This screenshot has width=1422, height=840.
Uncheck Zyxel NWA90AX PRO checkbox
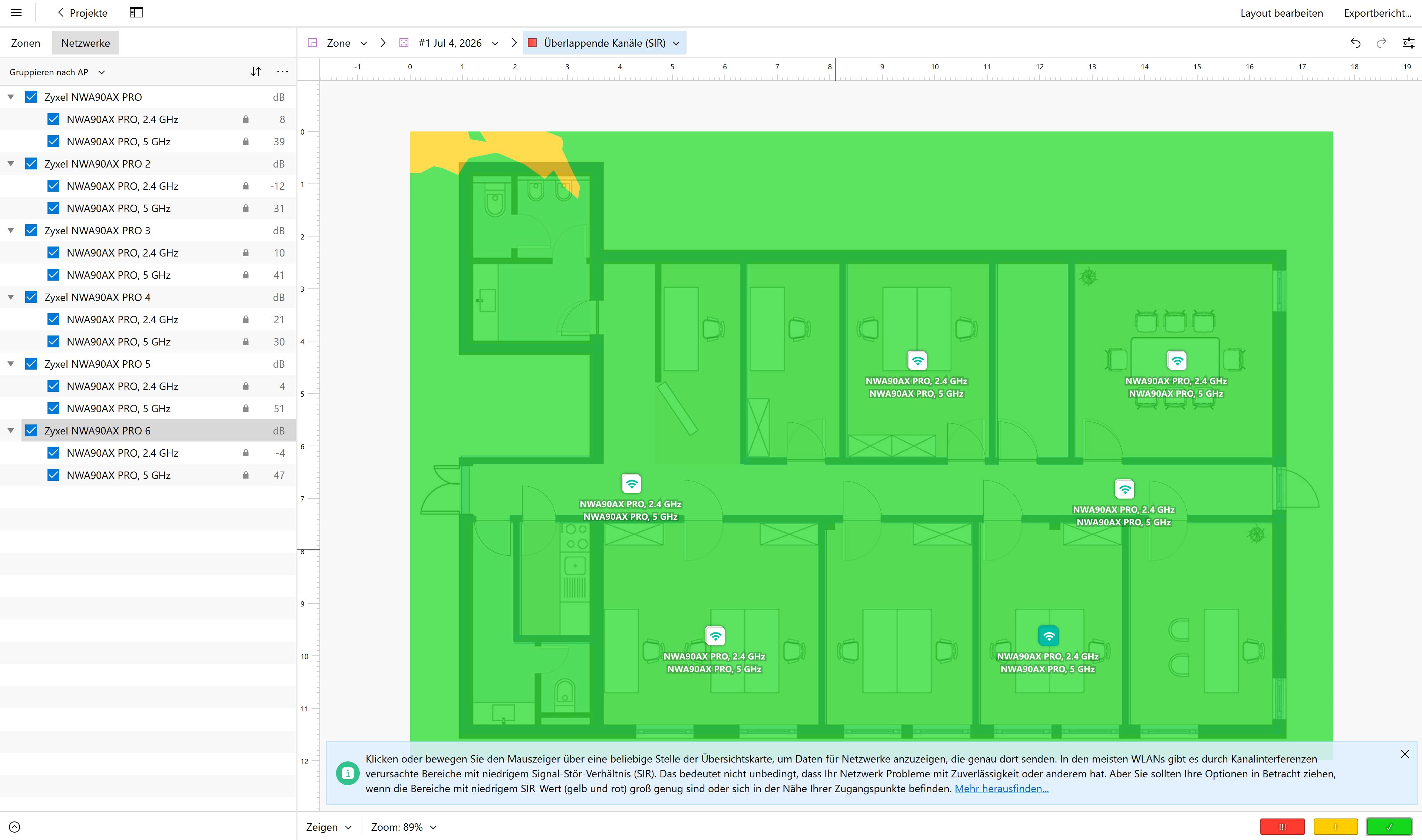tap(31, 97)
